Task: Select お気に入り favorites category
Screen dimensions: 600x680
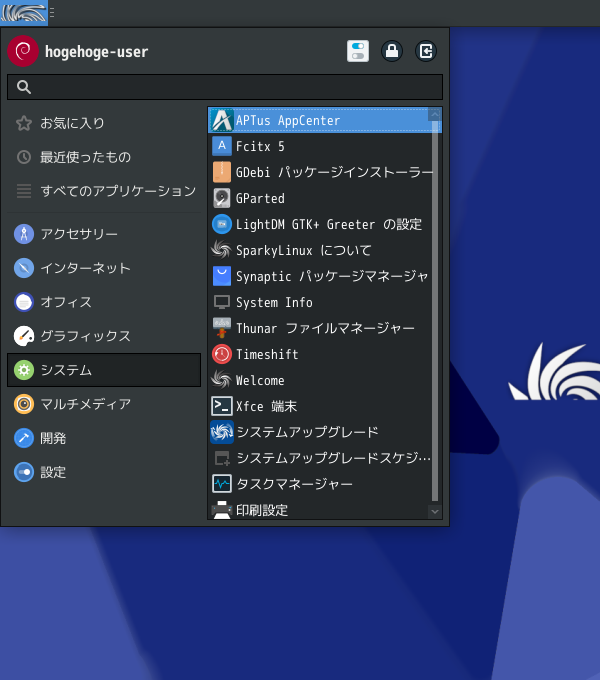Action: tap(104, 123)
